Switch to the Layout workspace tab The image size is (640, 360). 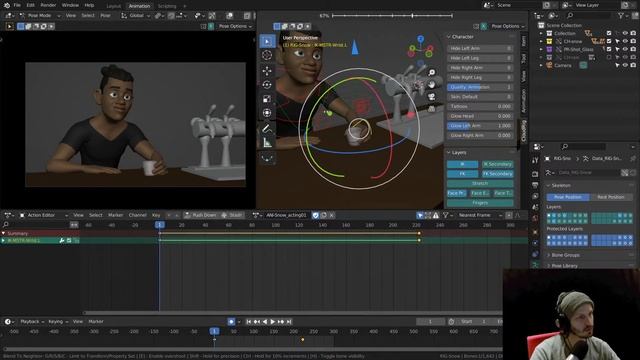coord(113,6)
